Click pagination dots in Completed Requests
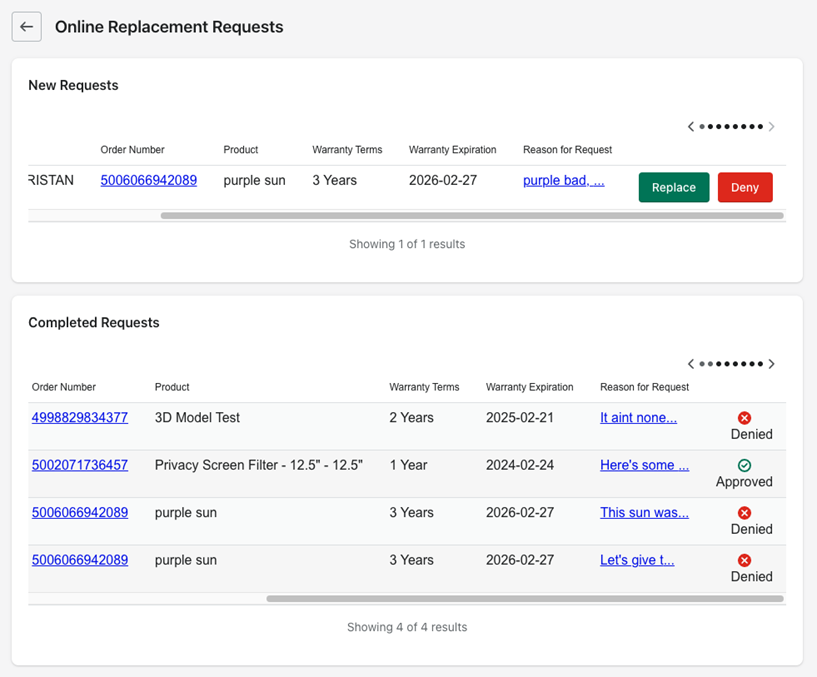The width and height of the screenshot is (817, 677). point(731,364)
